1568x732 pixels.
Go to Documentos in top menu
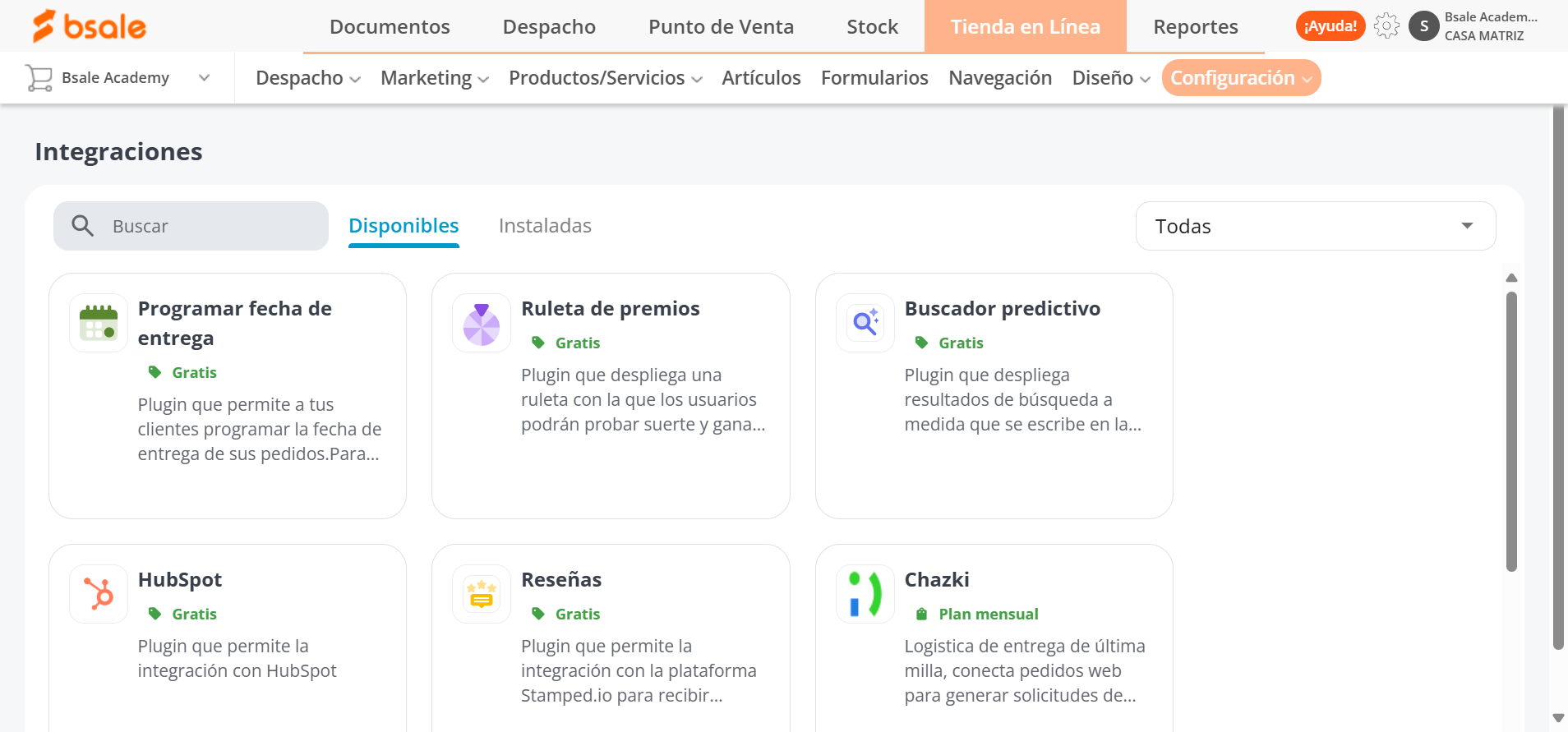point(390,26)
